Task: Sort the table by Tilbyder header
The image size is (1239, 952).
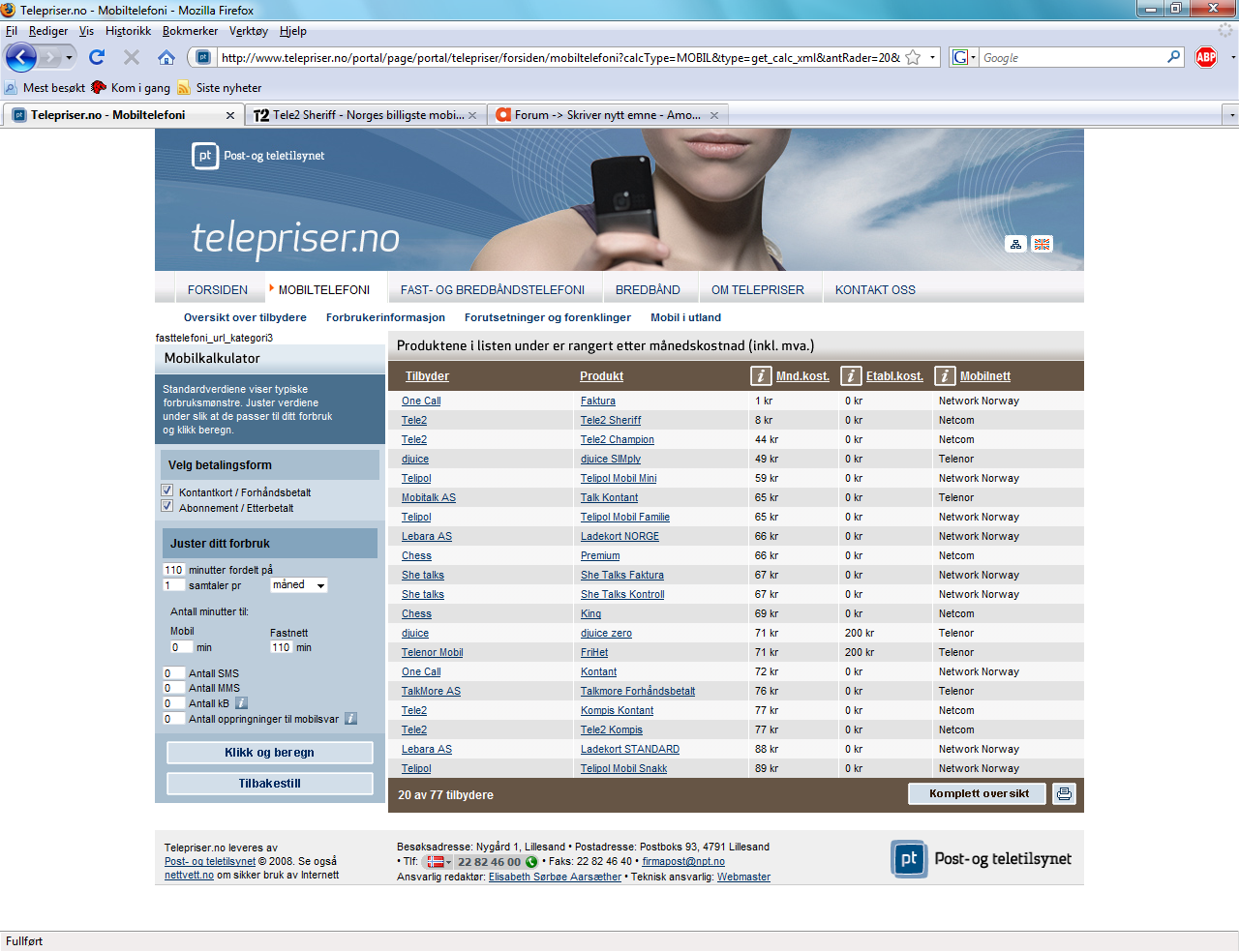Action: pyautogui.click(x=427, y=376)
